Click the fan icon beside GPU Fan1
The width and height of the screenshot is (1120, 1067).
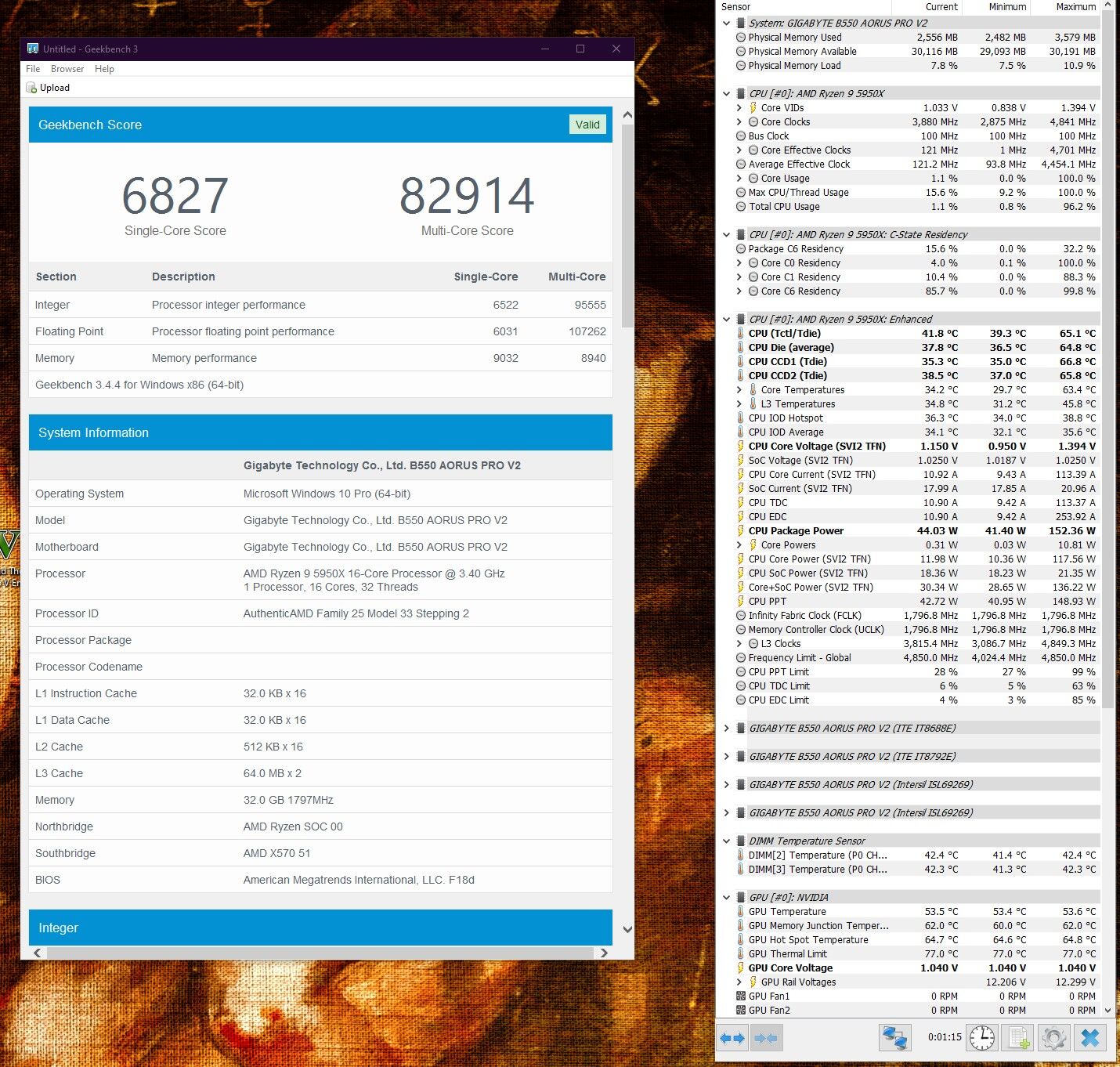741,996
